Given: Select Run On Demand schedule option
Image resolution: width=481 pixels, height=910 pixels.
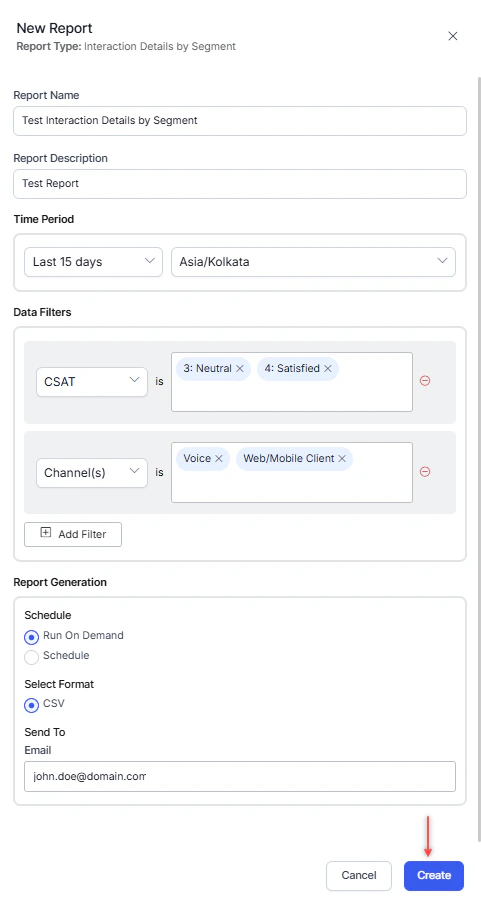Looking at the screenshot, I should [x=31, y=637].
